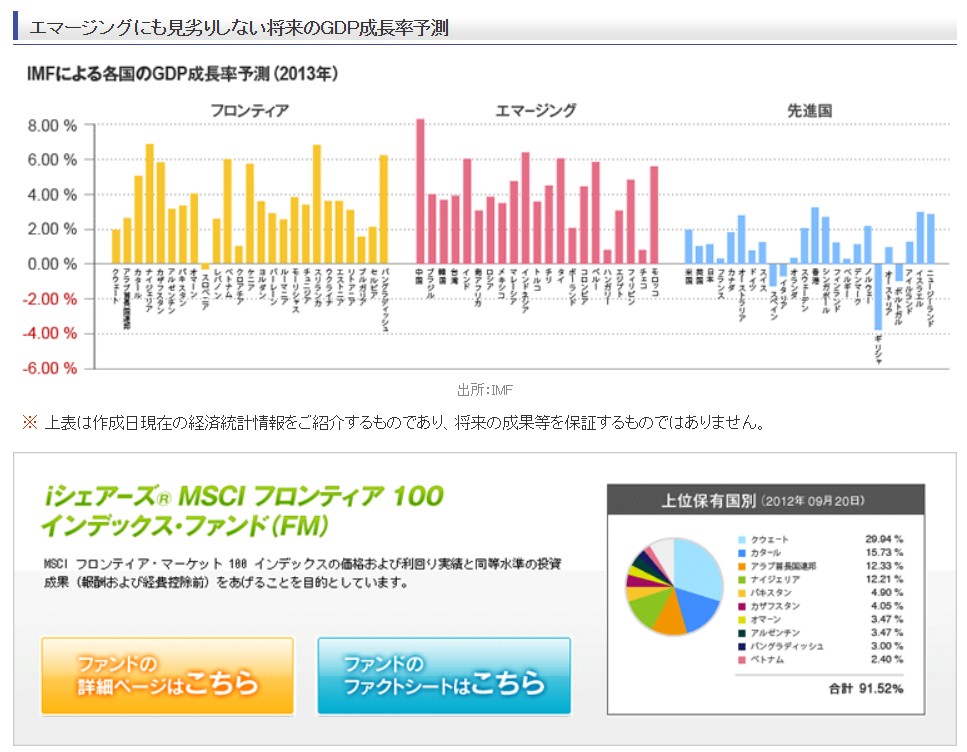The image size is (967, 752).
Task: Click the 3.00 % value
Action: coord(887,646)
